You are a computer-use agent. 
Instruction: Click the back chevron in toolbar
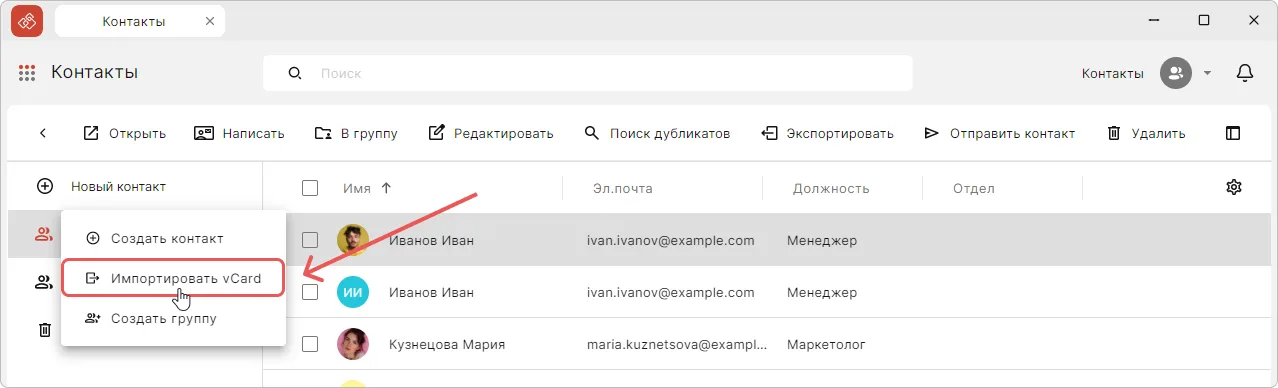click(x=43, y=133)
